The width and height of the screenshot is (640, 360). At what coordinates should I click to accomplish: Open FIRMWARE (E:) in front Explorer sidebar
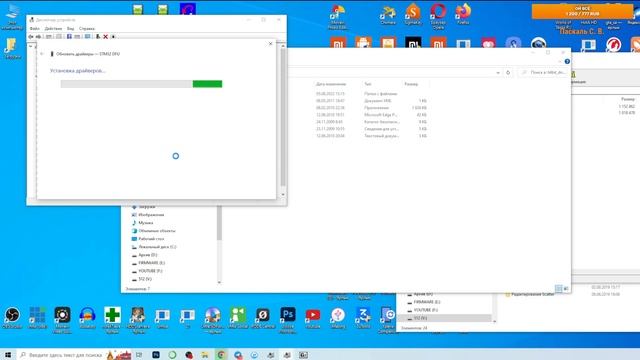[x=149, y=263]
